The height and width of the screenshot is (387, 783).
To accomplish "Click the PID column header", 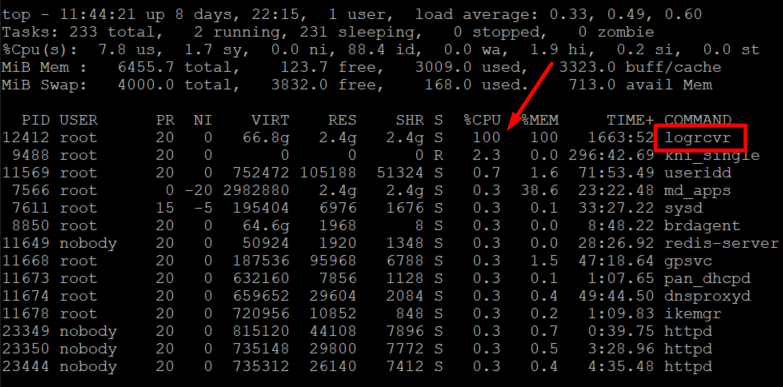I will 35,120.
